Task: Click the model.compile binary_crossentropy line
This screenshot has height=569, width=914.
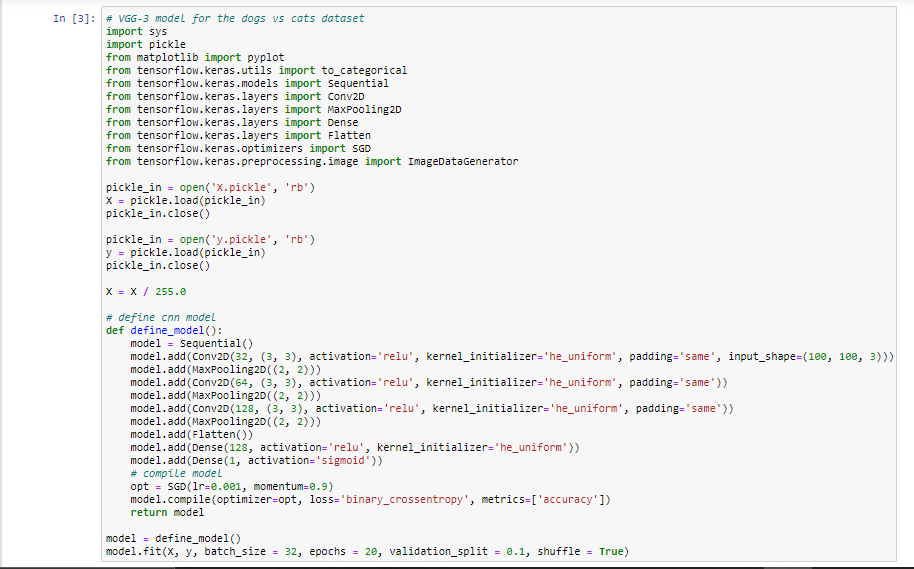Action: point(371,499)
